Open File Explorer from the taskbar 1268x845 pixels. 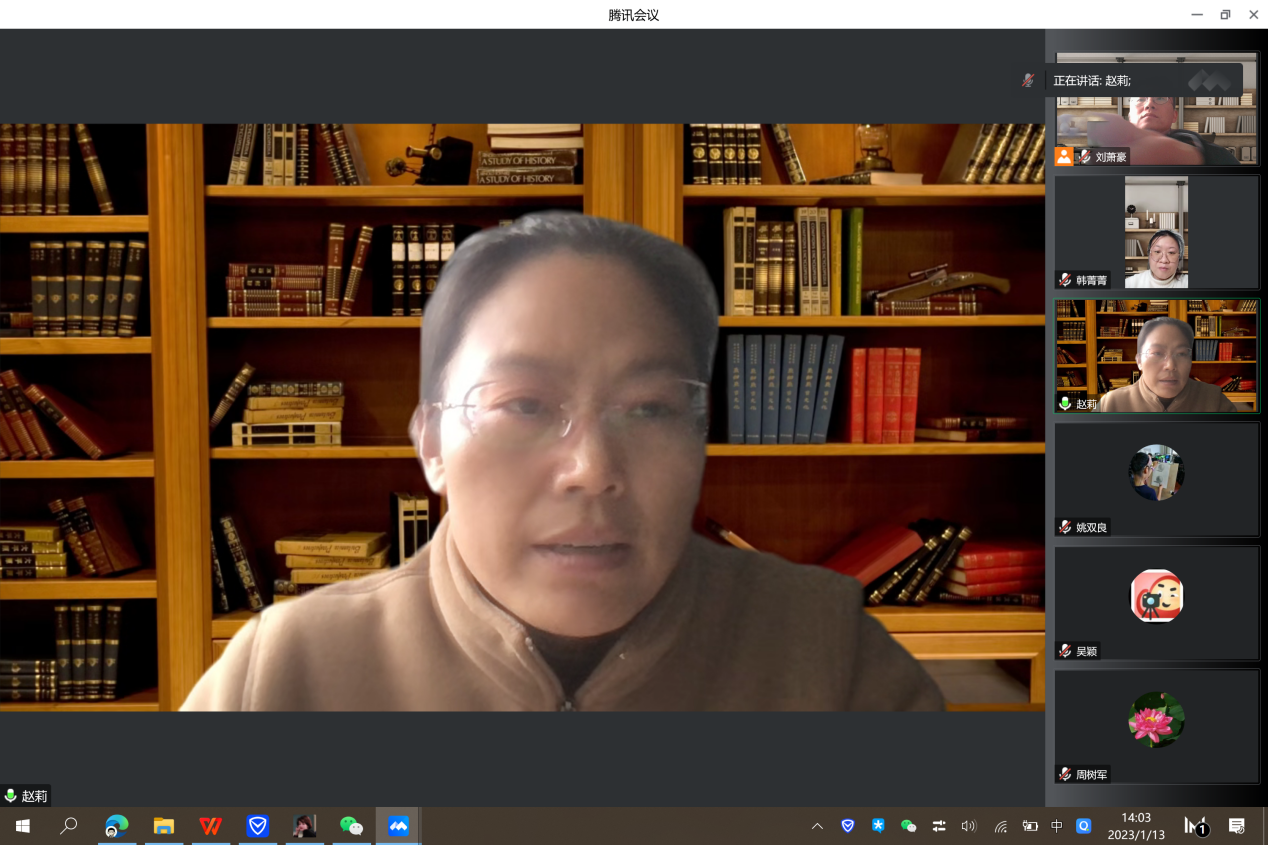(164, 826)
